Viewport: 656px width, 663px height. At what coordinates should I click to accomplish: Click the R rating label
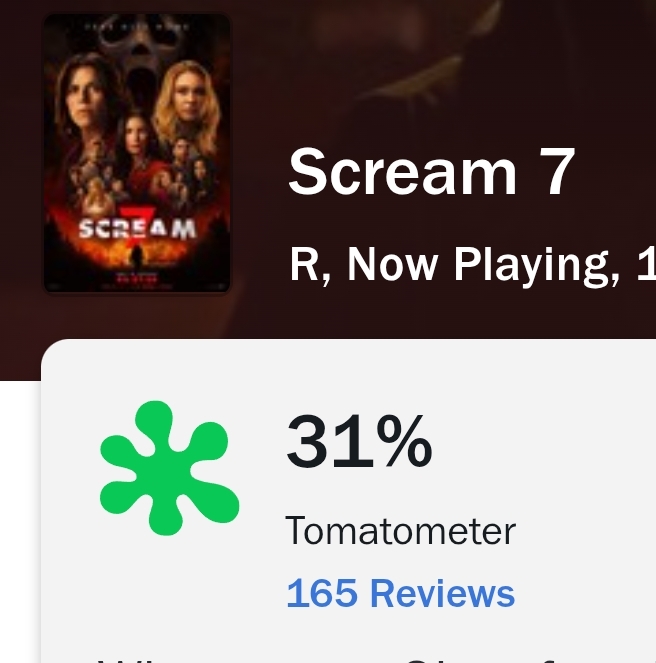pyautogui.click(x=302, y=265)
